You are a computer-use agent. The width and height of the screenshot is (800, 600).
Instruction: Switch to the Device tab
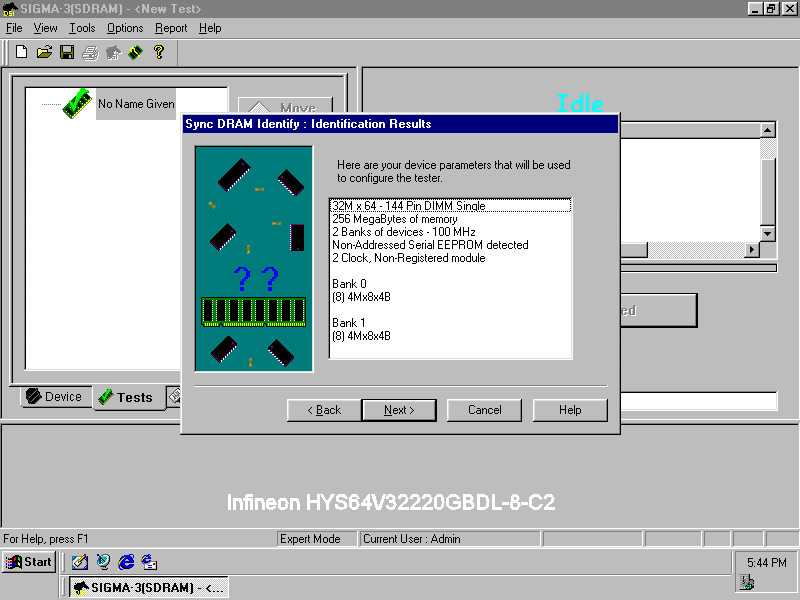coord(55,396)
